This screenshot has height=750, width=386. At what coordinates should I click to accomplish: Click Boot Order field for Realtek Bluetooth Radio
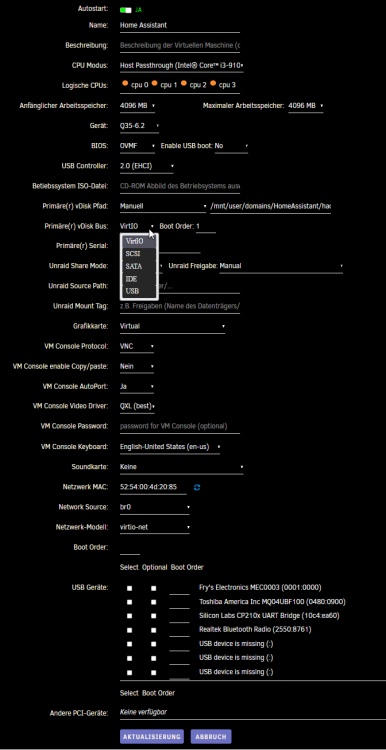coord(179,630)
